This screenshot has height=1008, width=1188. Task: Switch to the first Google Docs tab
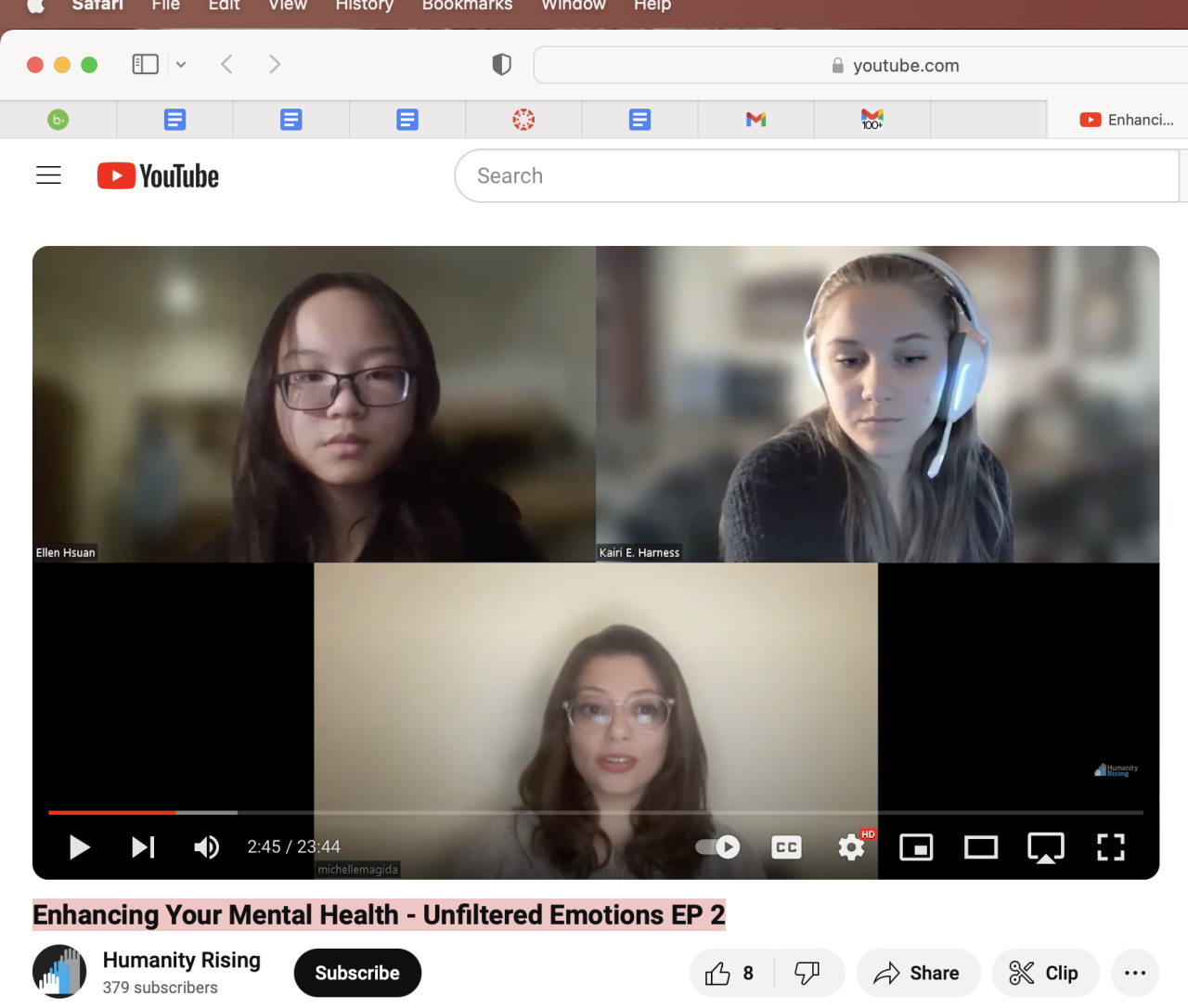click(174, 119)
